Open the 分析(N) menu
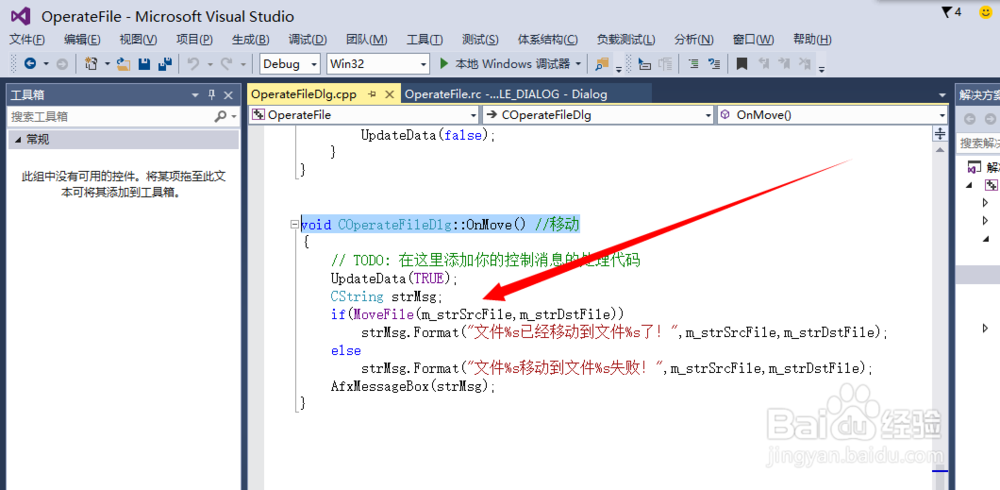 (694, 40)
